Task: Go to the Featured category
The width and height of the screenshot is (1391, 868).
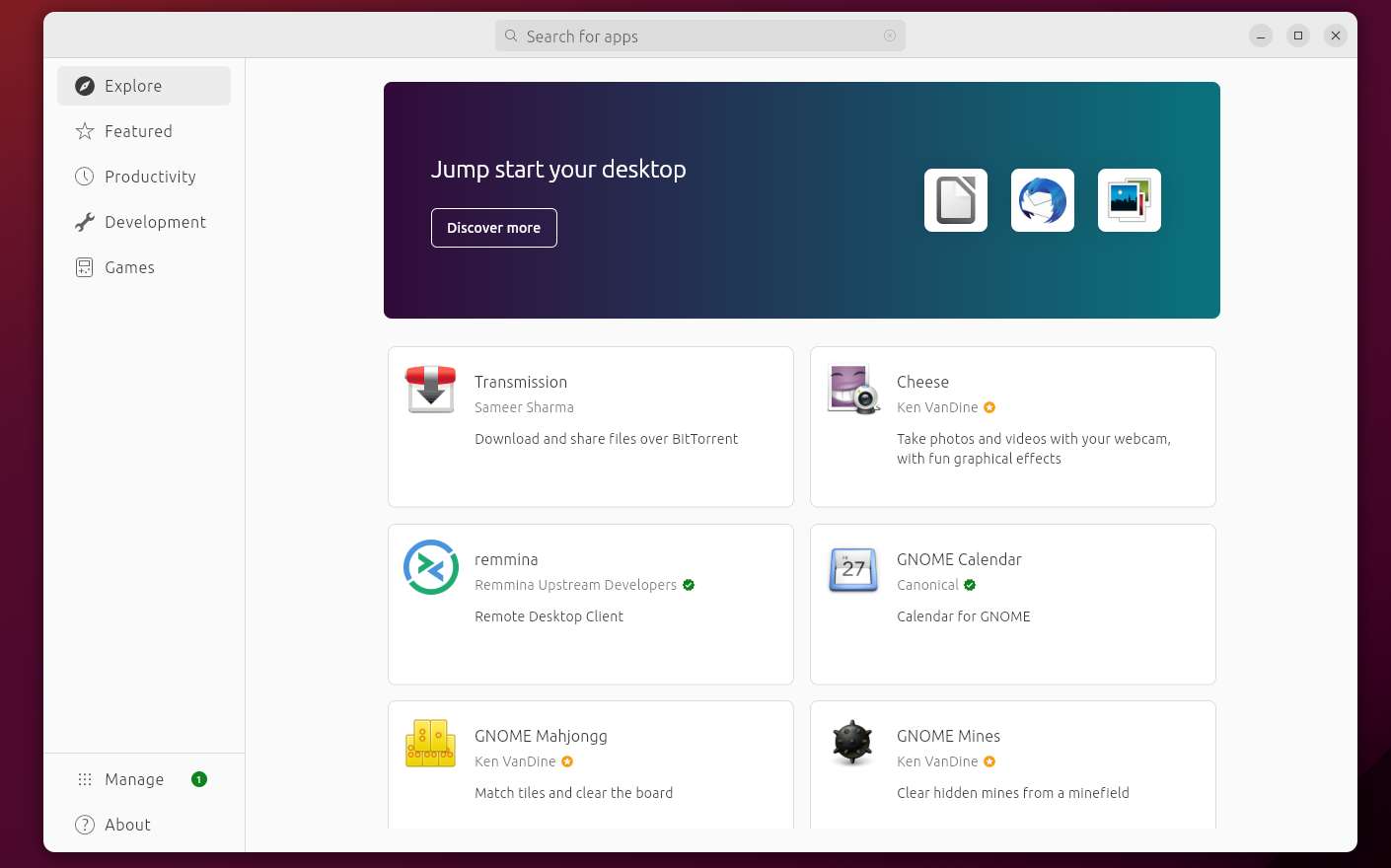Action: [x=144, y=131]
